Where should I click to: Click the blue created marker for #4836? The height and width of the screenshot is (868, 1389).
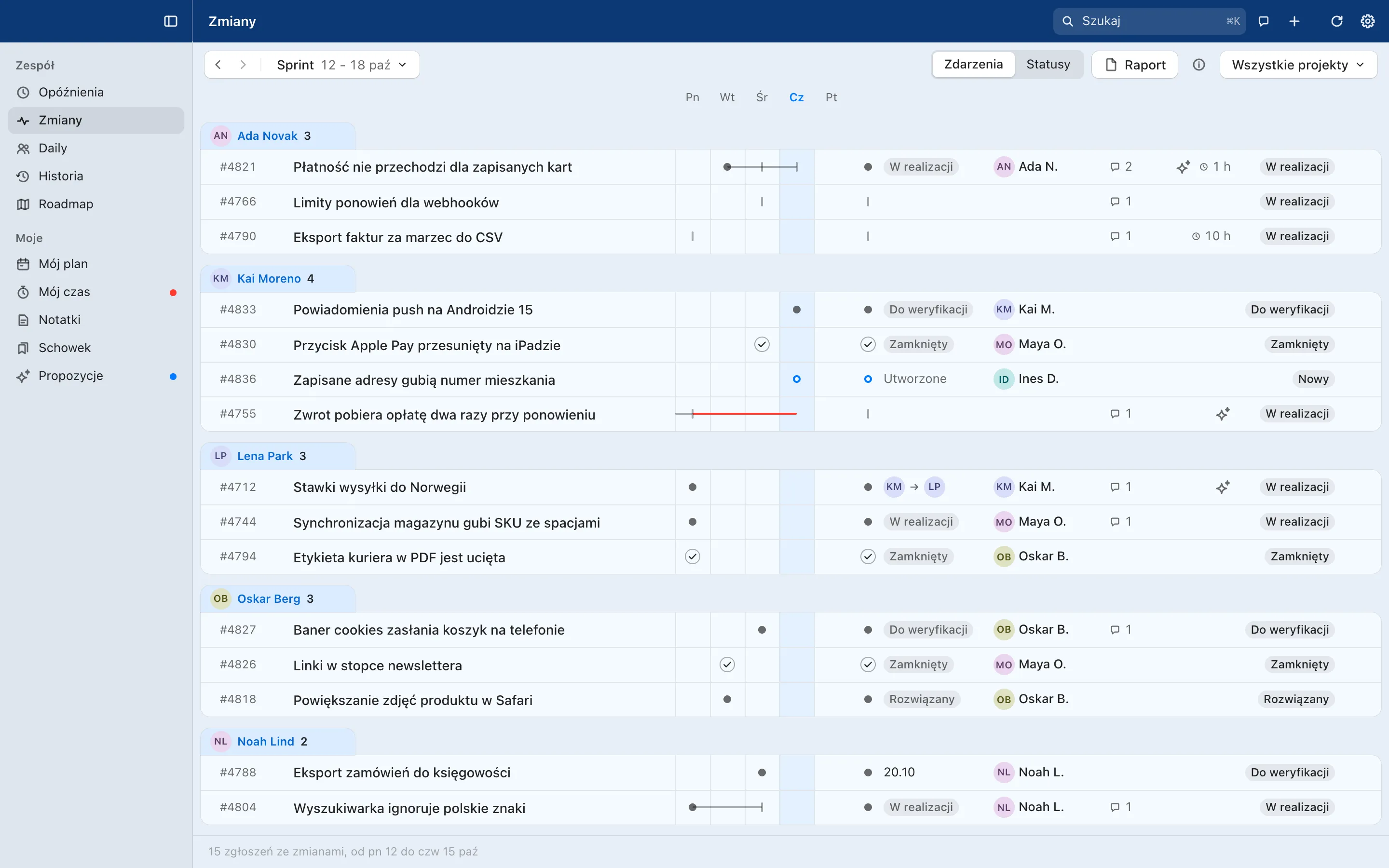797,379
